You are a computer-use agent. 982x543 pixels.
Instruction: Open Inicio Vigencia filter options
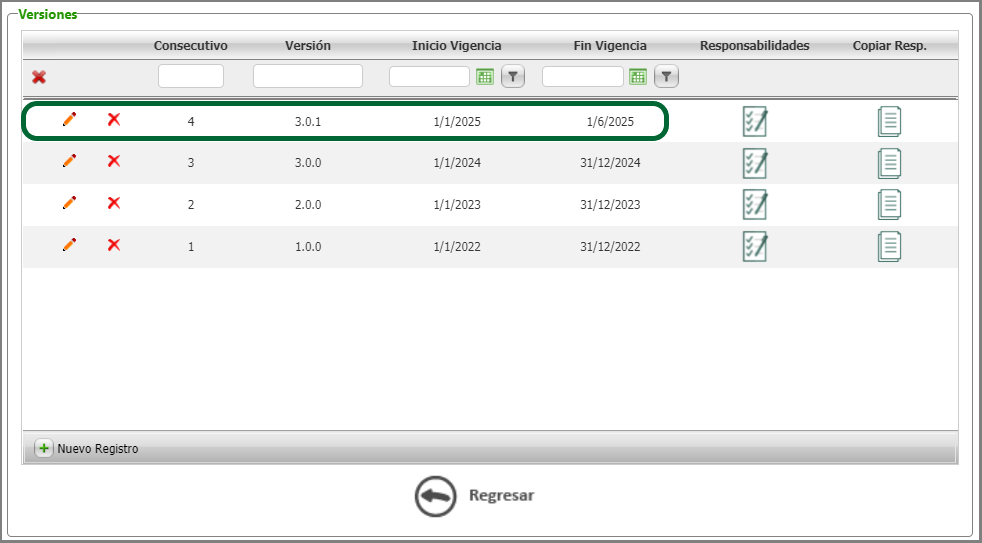tap(513, 77)
